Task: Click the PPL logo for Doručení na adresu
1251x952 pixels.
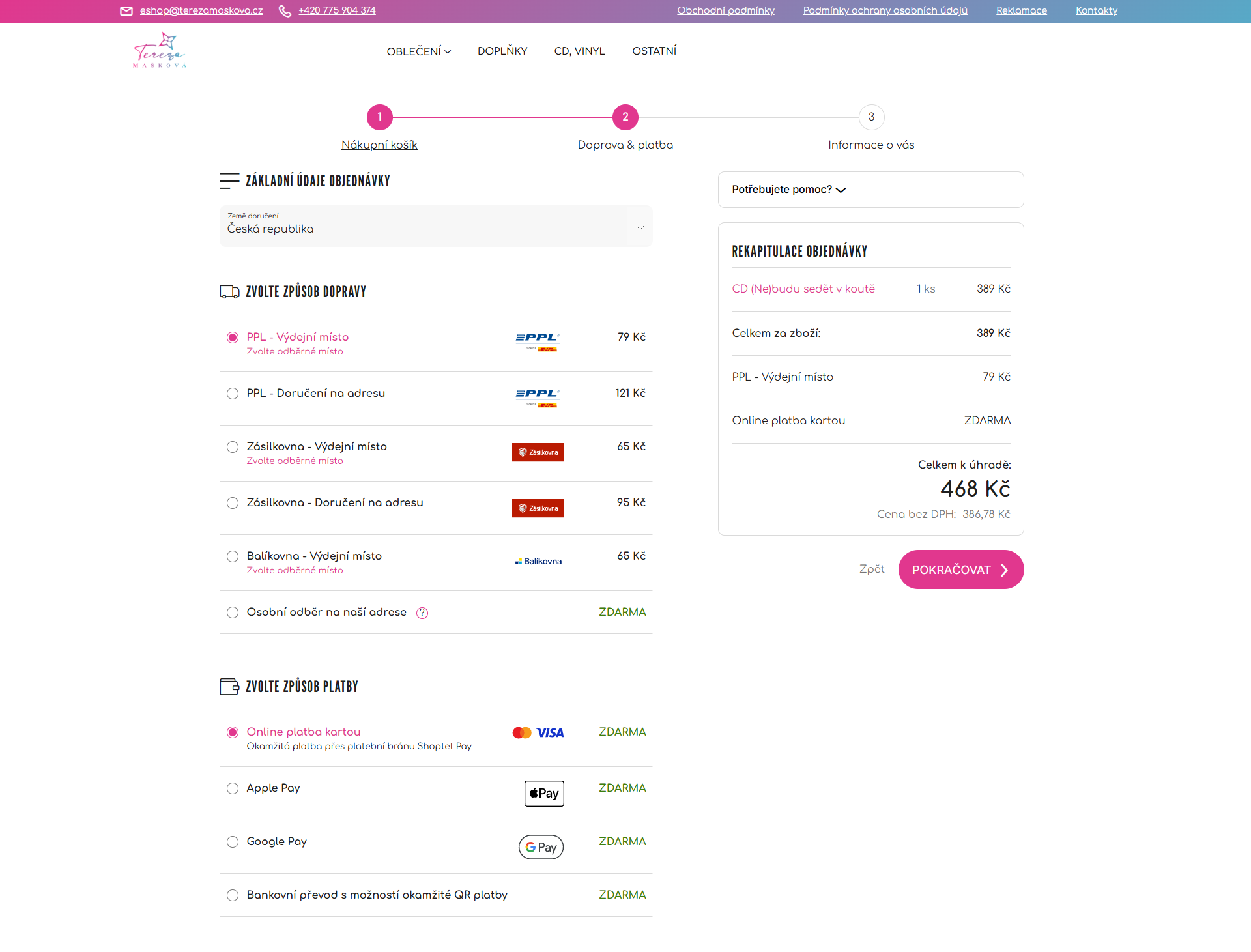Action: (x=538, y=398)
